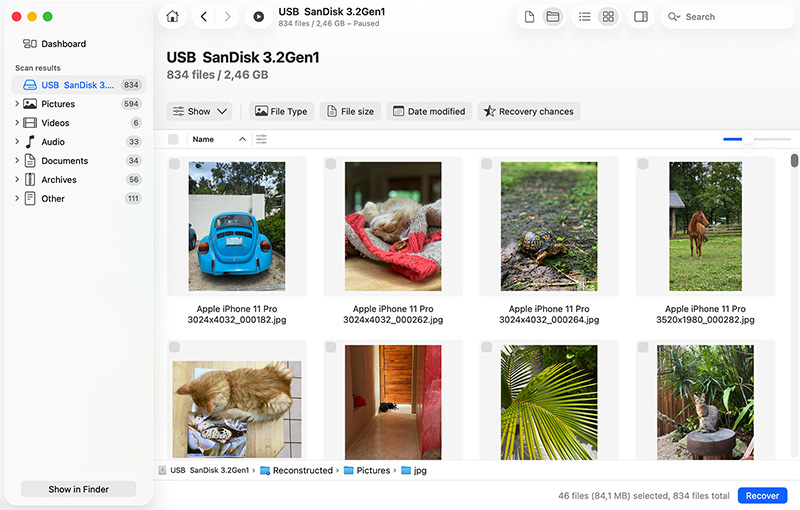
Task: Expand the Pictures category in sidebar
Action: click(17, 104)
